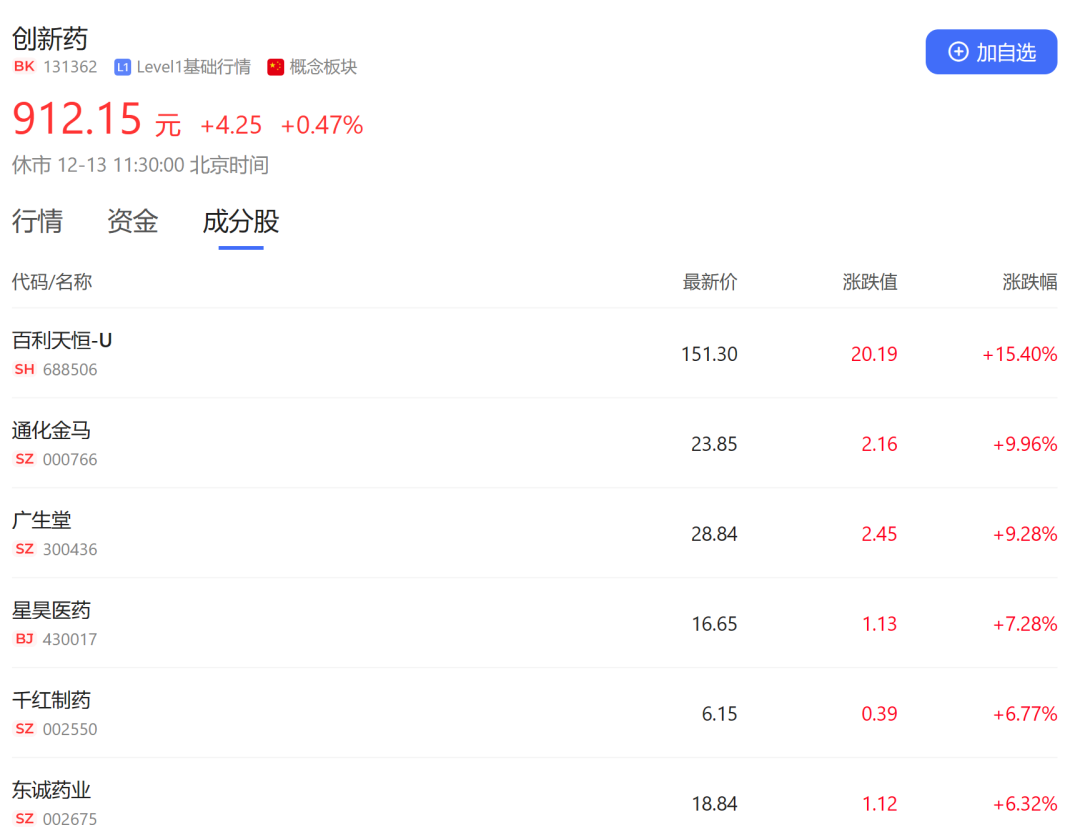Click the index change value +4.25
This screenshot has width=1080, height=830.
231,125
